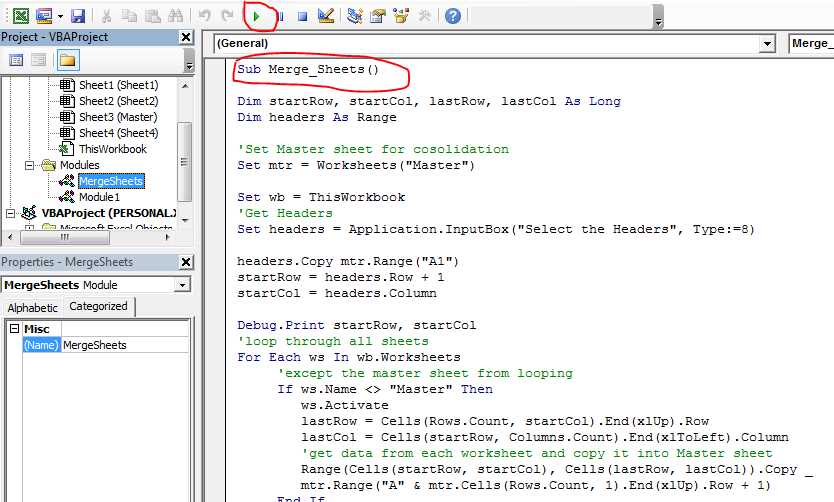Click the Break pause button

(280, 16)
